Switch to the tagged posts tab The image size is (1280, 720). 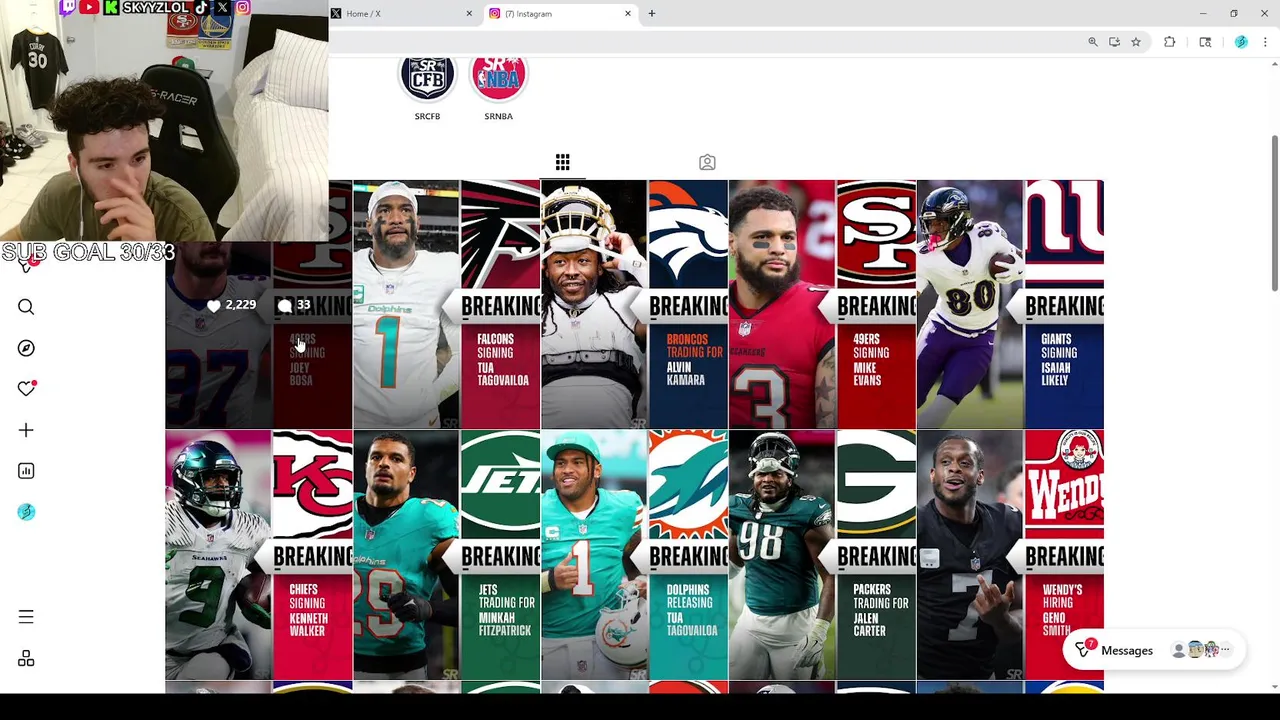pos(707,162)
